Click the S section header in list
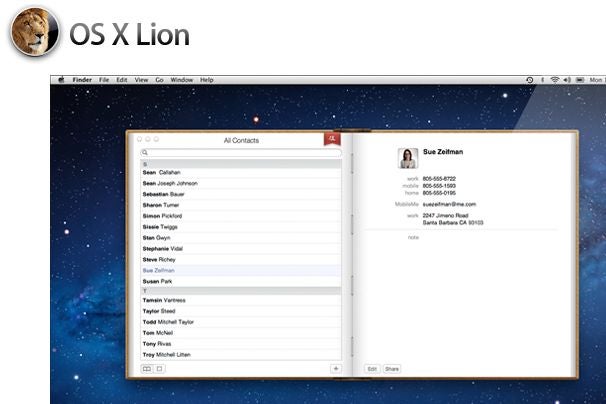Viewport: 606px width, 404px height. 241,164
